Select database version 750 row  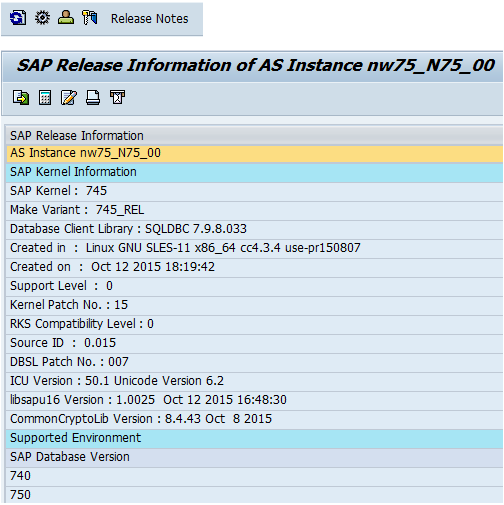pyautogui.click(x=255, y=495)
